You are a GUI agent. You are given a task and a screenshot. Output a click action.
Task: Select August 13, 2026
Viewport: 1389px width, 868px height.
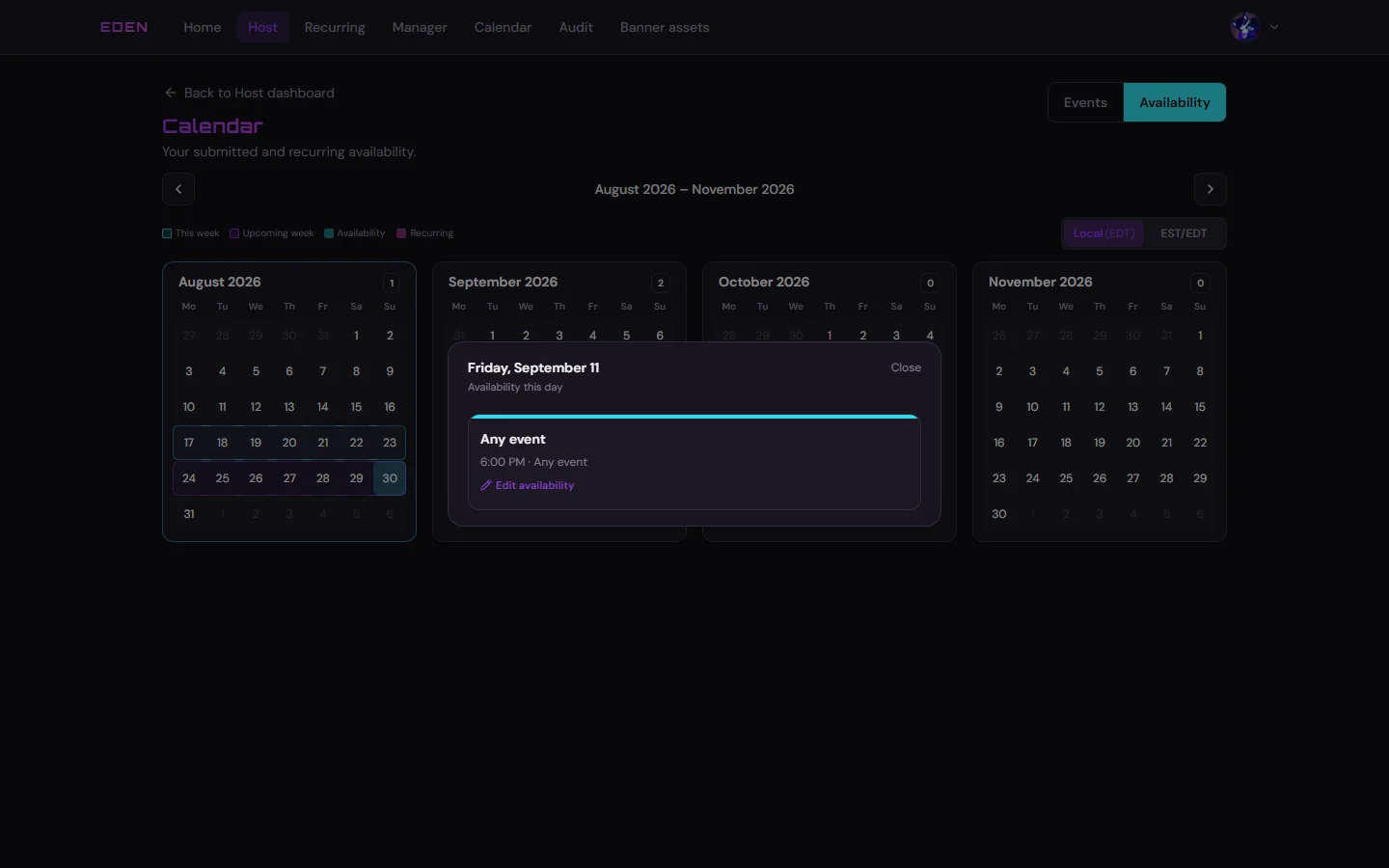[289, 407]
